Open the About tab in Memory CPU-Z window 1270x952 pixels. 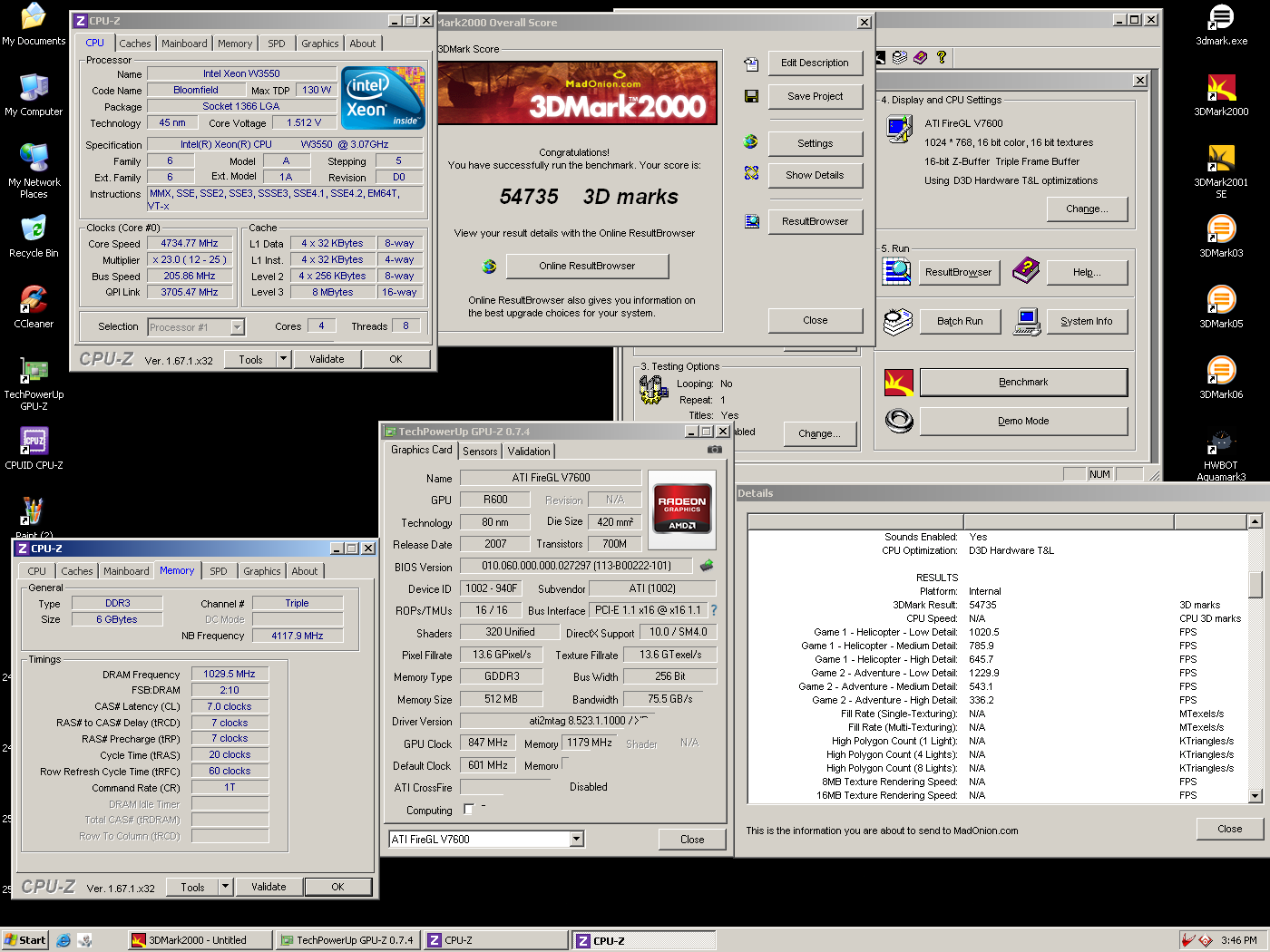coord(305,571)
